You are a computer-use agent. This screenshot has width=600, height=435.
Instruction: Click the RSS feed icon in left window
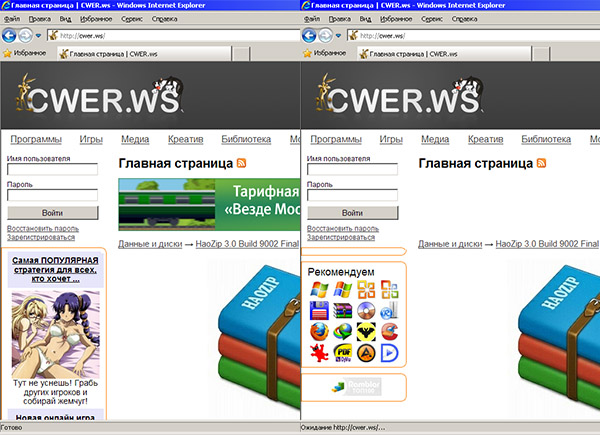[241, 163]
